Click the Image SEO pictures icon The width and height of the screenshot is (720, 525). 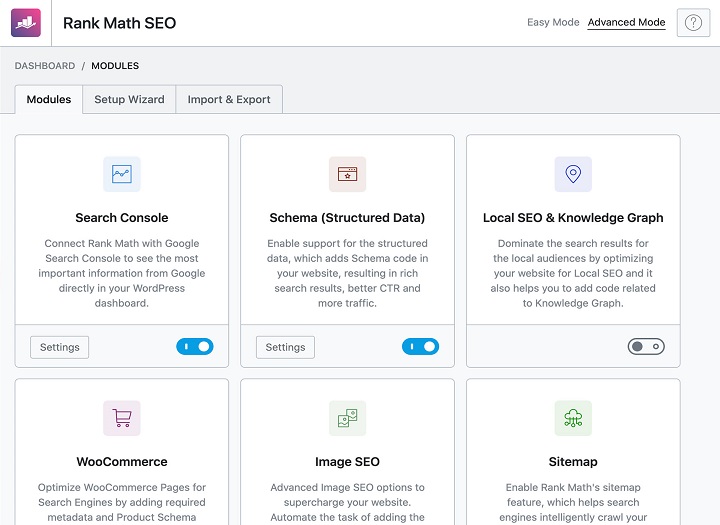pos(347,418)
